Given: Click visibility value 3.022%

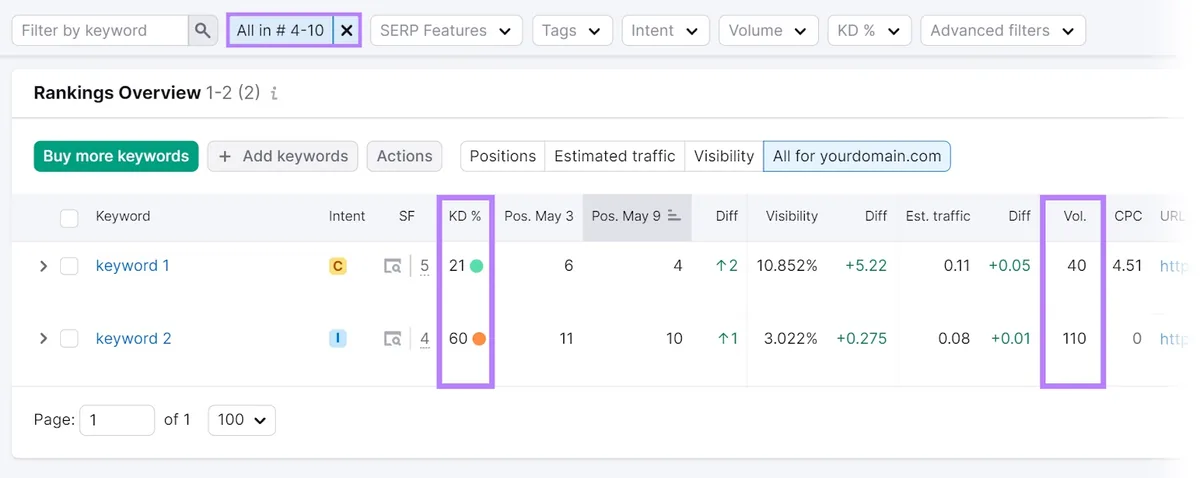Looking at the screenshot, I should (x=791, y=339).
